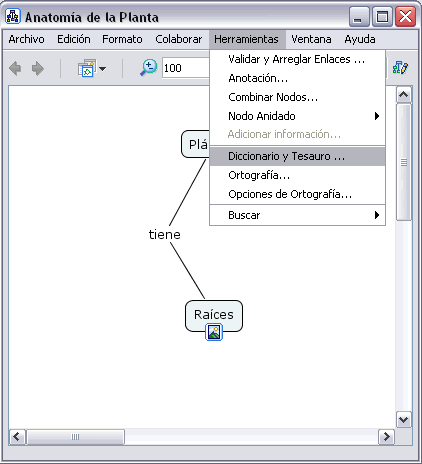This screenshot has height=464, width=422.
Task: Open the Formato menu
Action: (x=122, y=39)
